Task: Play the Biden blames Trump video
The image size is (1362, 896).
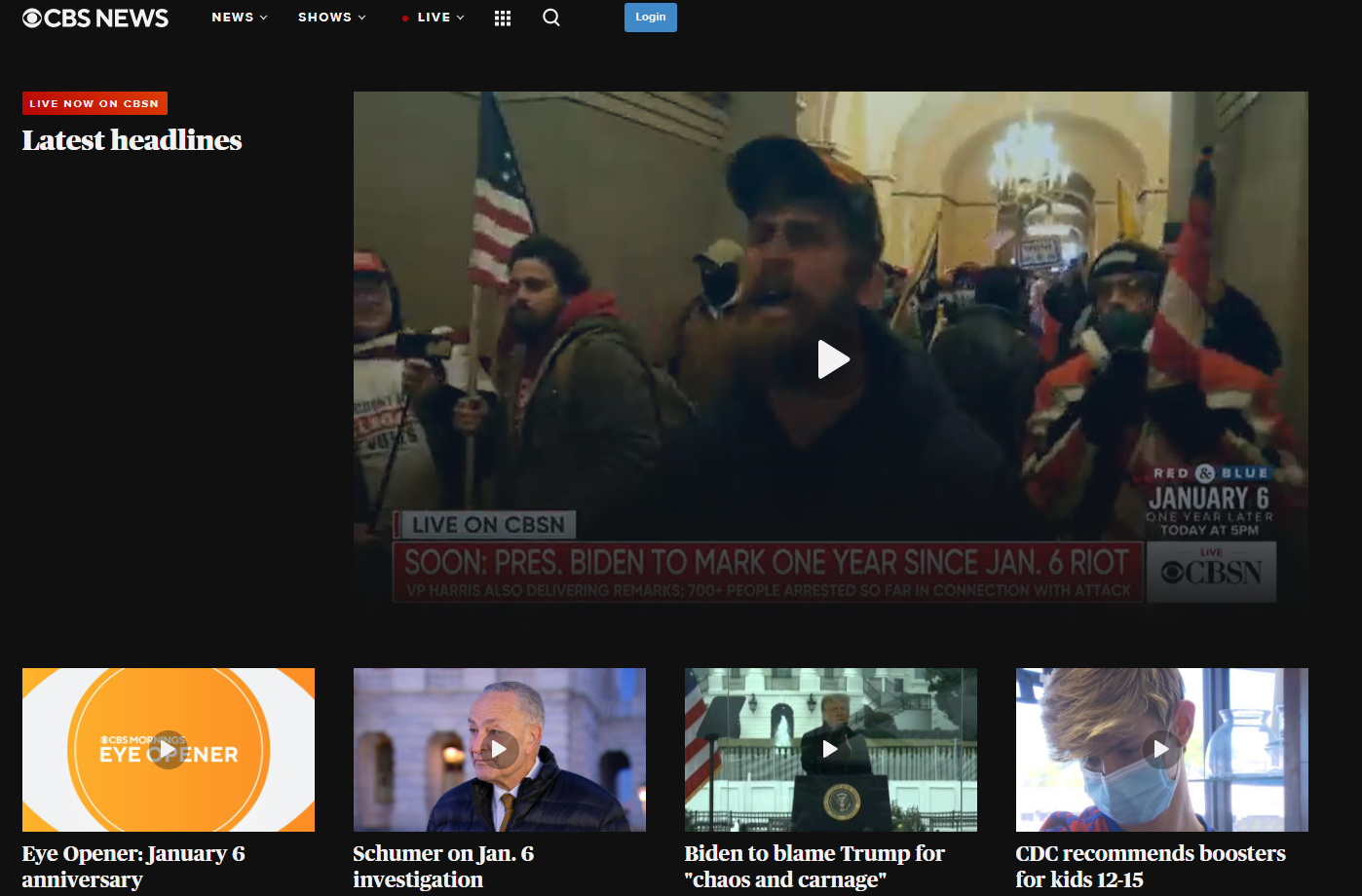Action: (830, 749)
